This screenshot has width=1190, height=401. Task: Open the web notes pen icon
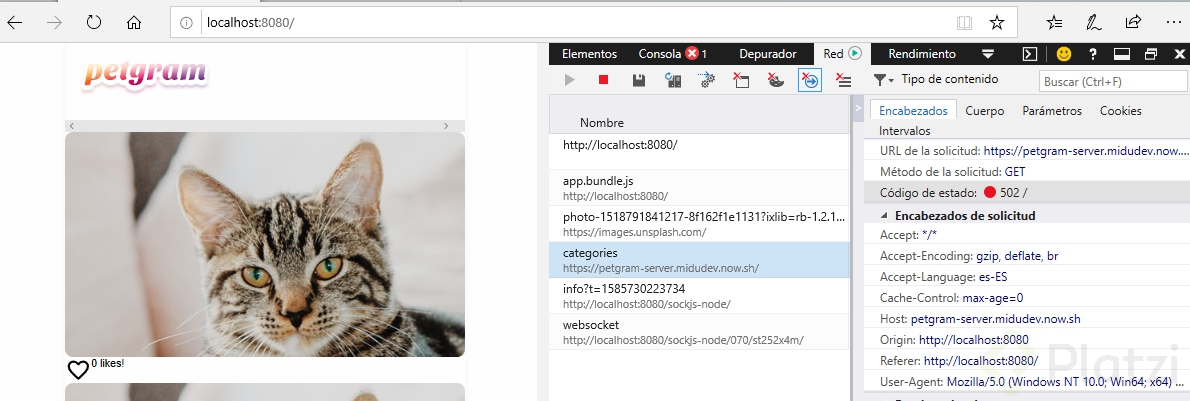click(1094, 23)
